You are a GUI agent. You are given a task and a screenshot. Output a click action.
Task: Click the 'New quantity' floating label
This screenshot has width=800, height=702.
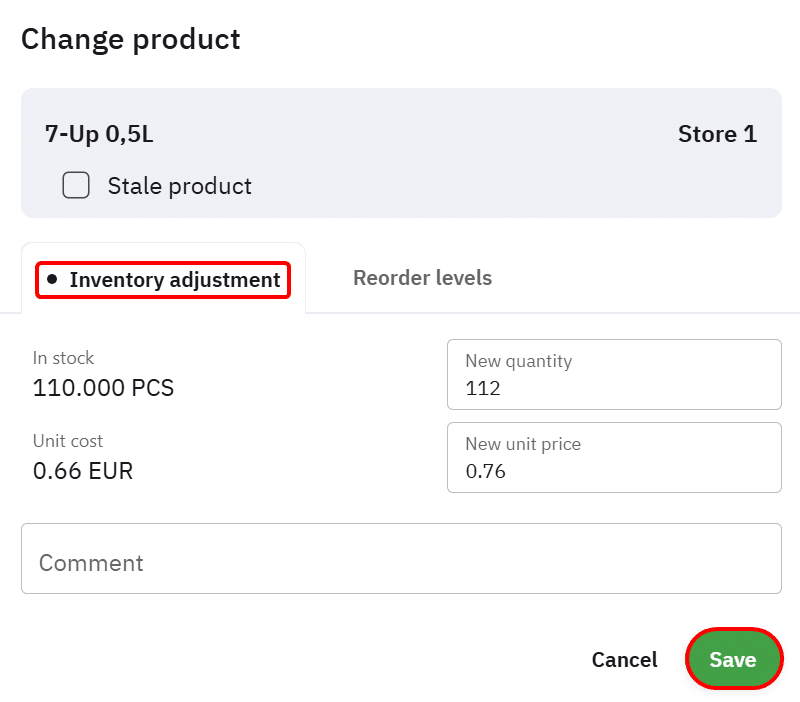(x=518, y=361)
